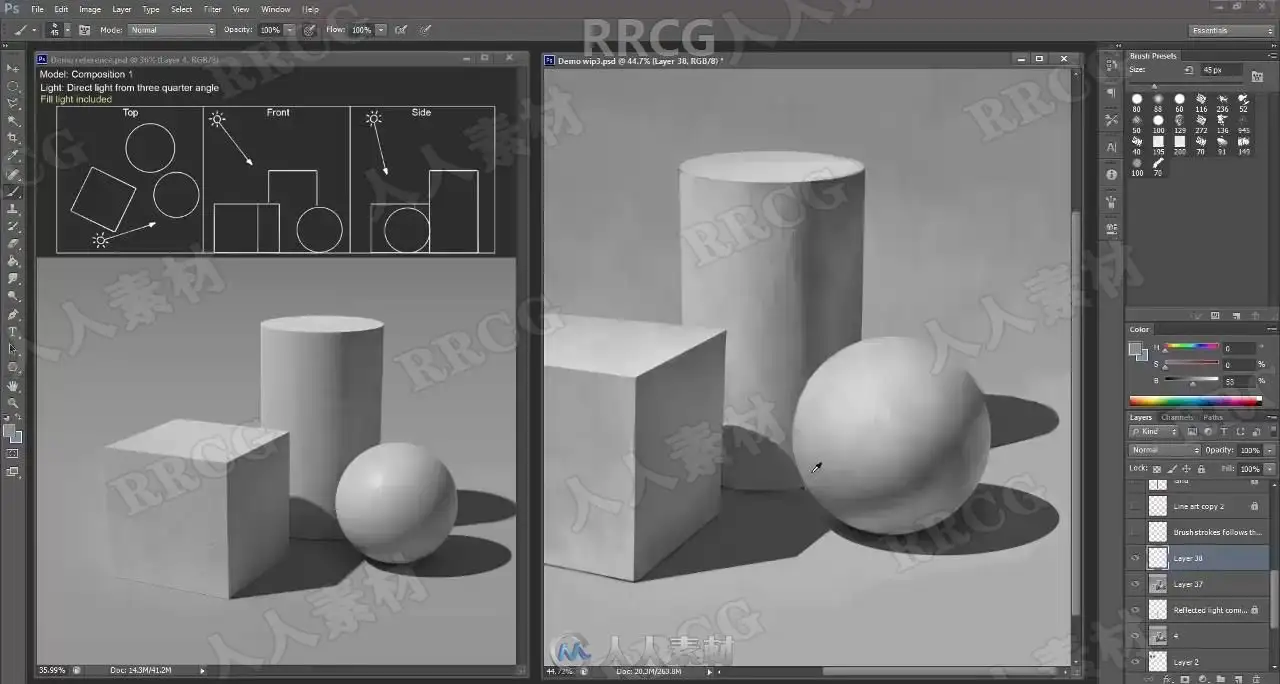The height and width of the screenshot is (684, 1280).
Task: Click Restore brush size icon beside Size
Action: (x=1189, y=70)
